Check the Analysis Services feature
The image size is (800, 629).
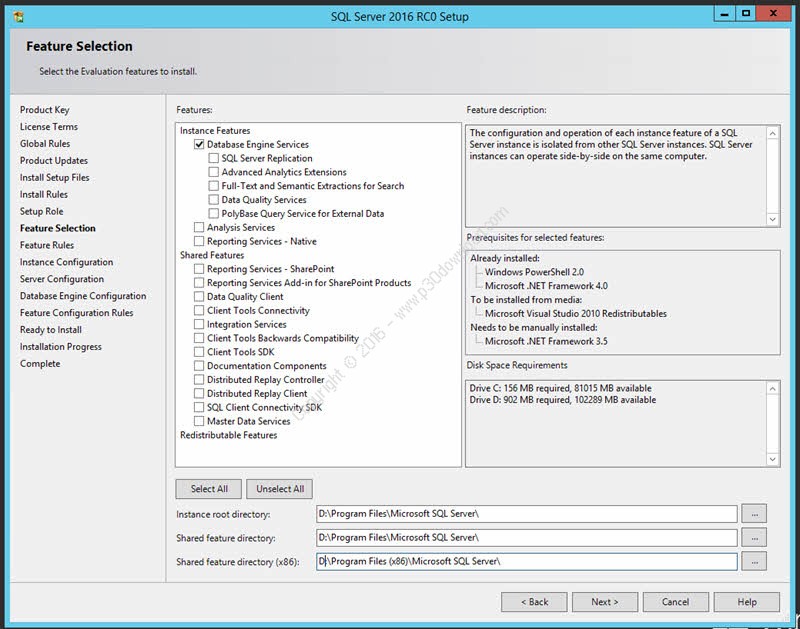tap(199, 227)
